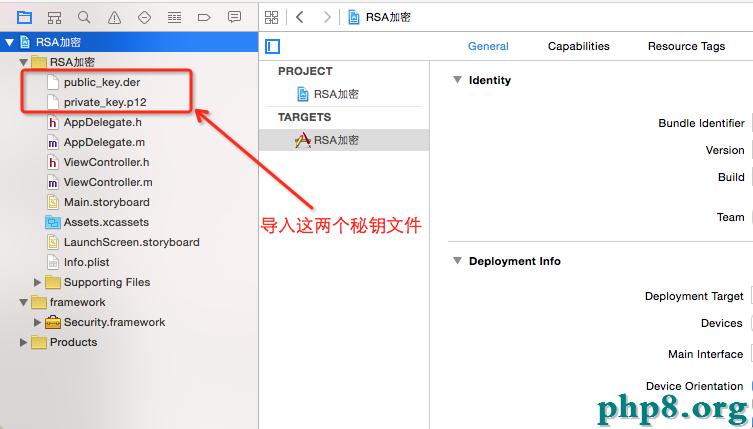Select RSA加密 target under TARGETS
Viewport: 753px width, 429px height.
(344, 140)
